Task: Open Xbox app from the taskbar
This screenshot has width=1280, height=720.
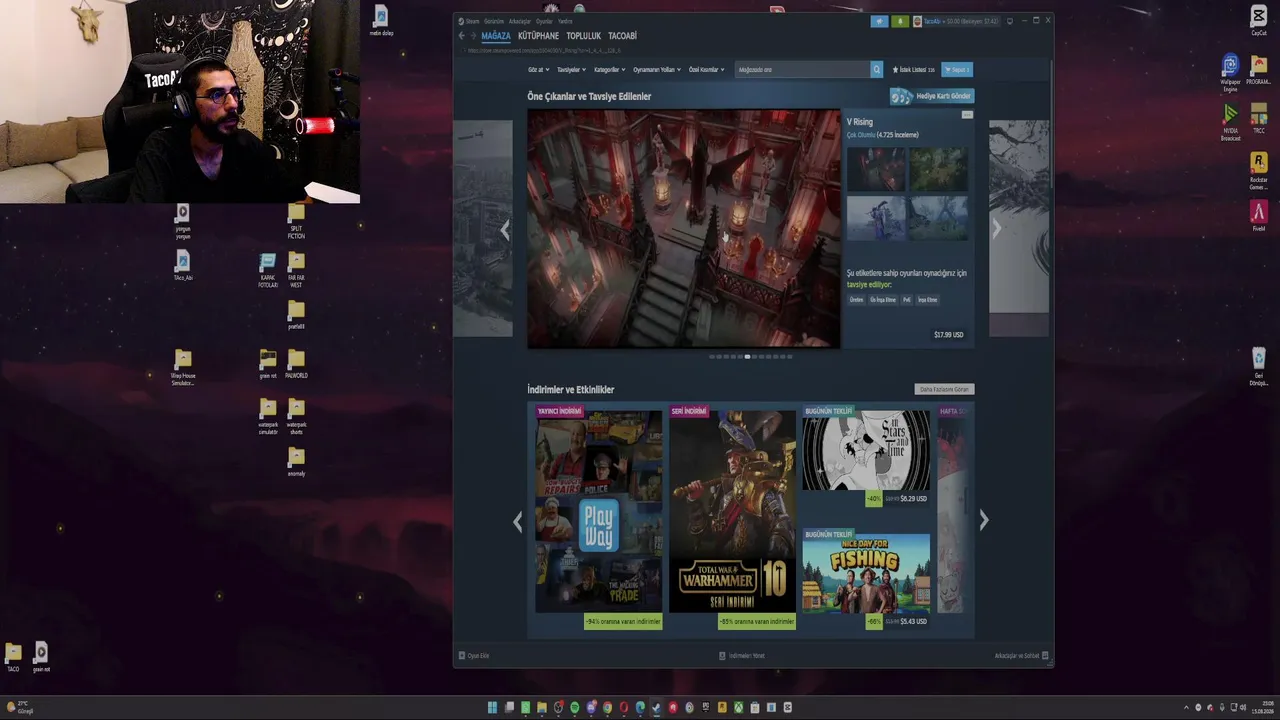Action: tap(739, 708)
